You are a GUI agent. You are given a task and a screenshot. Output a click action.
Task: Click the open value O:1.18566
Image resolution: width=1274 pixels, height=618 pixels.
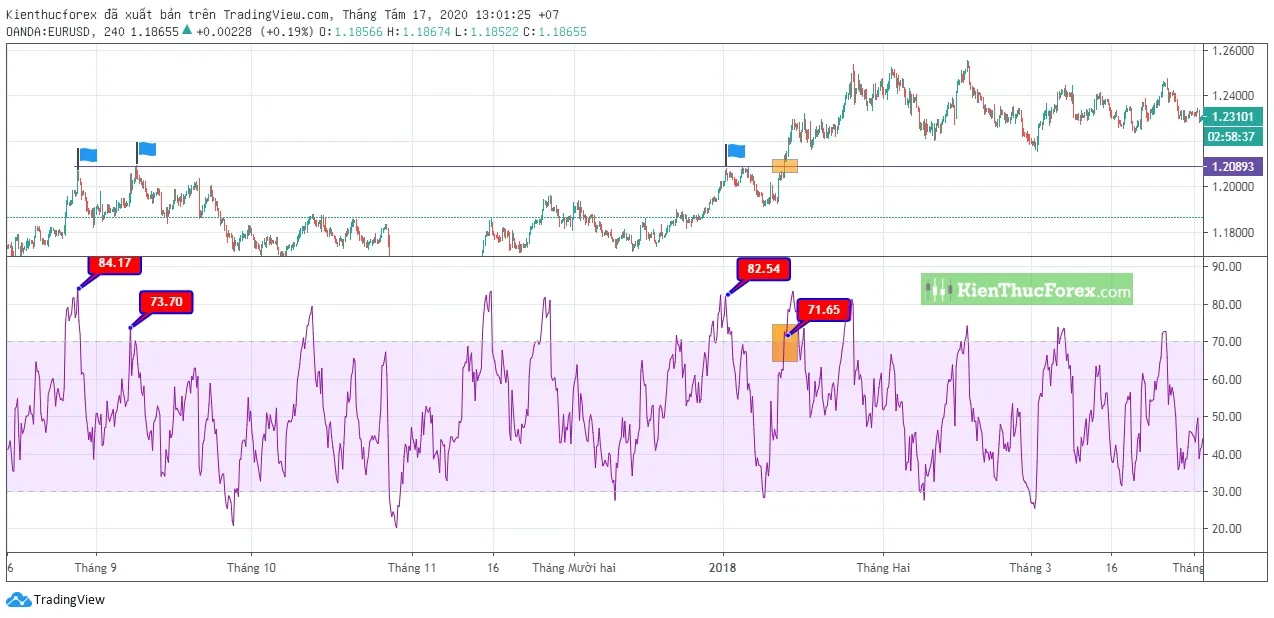click(353, 32)
